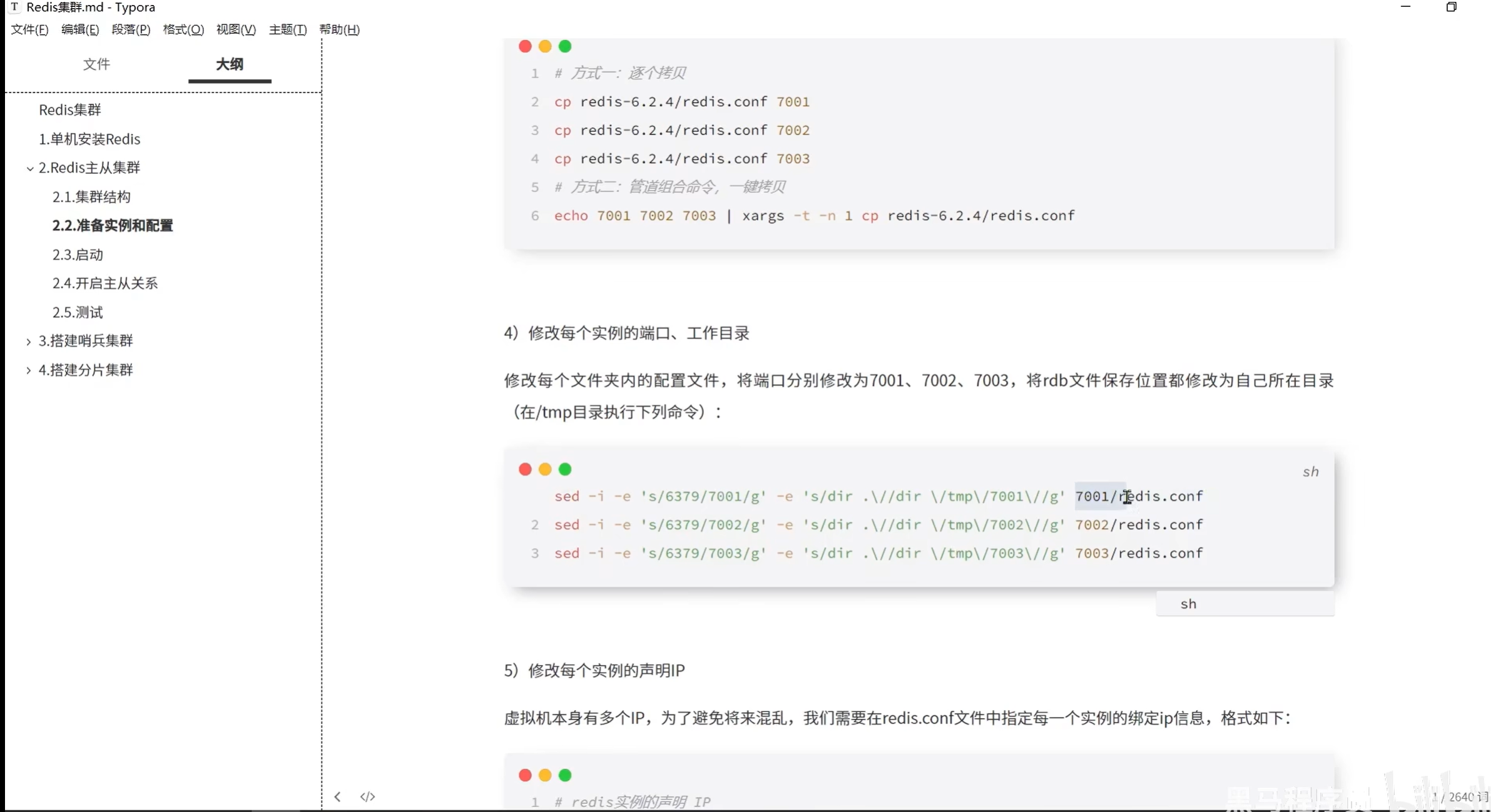Viewport: 1491px width, 812px height.
Task: Switch to the 文件 sidebar tab
Action: pyautogui.click(x=96, y=64)
